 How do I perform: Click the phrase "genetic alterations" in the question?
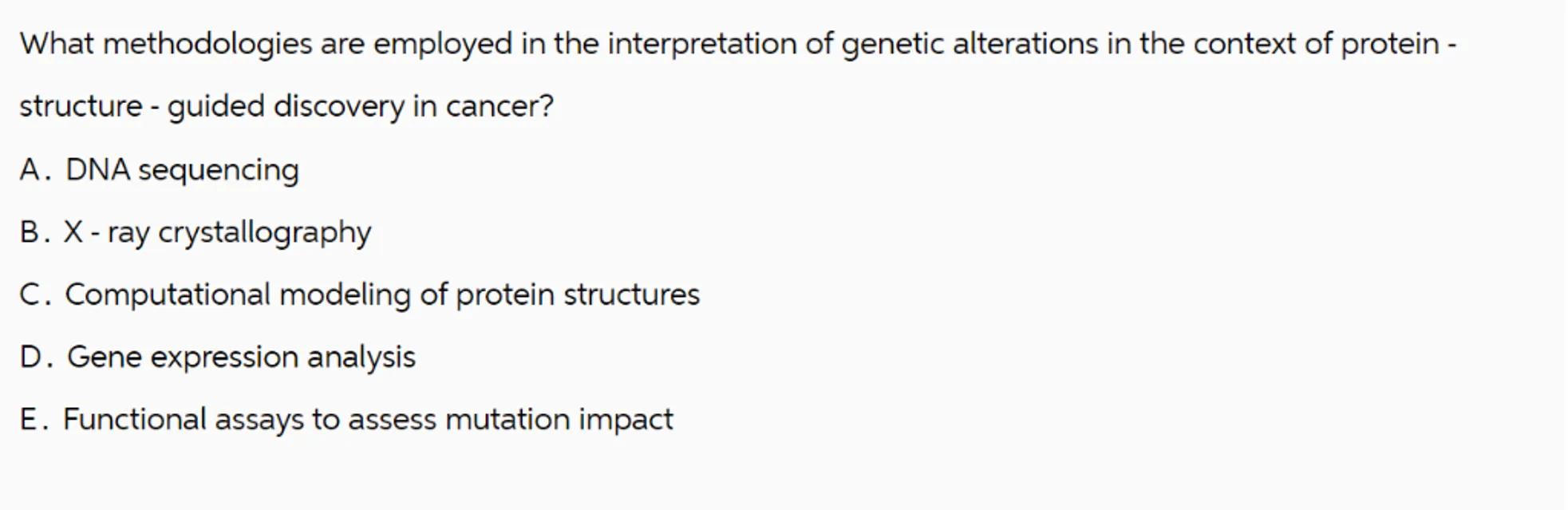click(x=970, y=43)
